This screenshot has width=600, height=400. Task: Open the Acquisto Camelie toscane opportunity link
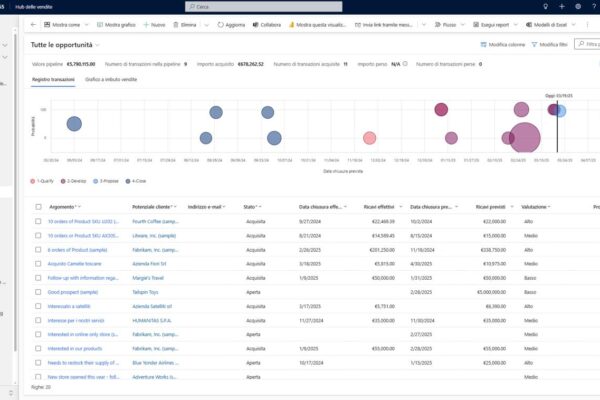coord(75,264)
